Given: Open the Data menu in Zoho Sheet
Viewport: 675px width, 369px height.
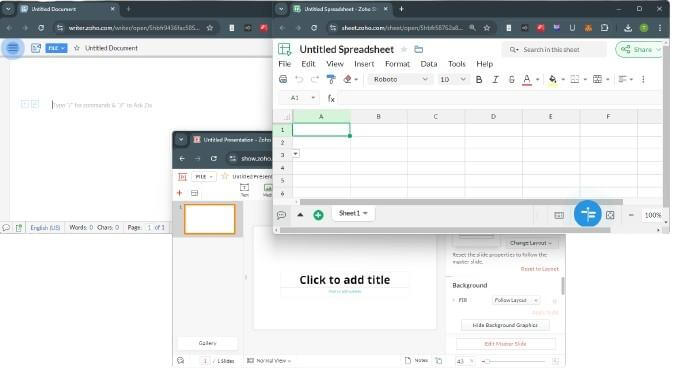Looking at the screenshot, I should 429,64.
